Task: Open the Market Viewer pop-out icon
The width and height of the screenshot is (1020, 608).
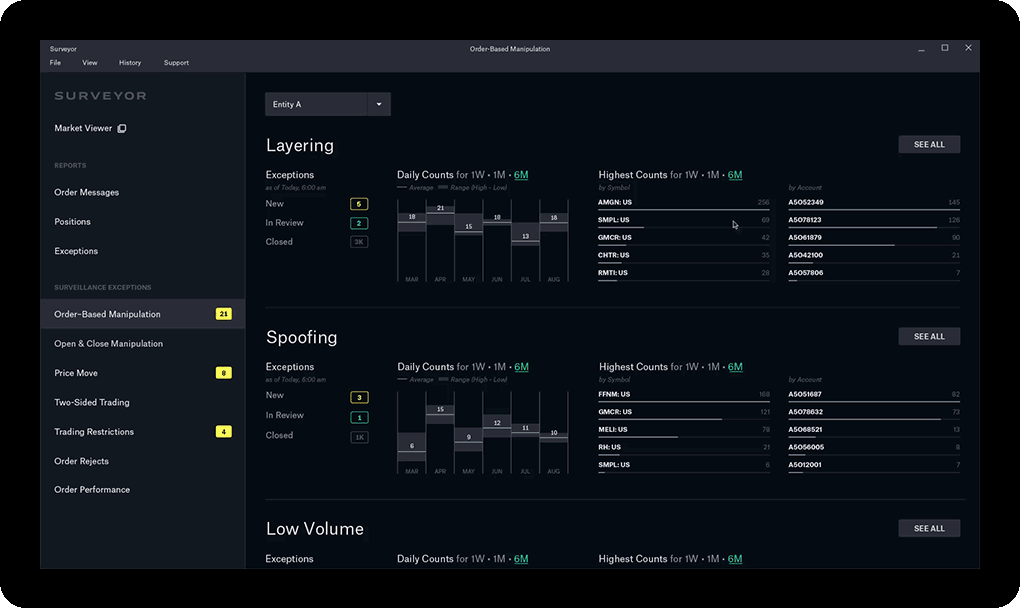Action: 122,129
